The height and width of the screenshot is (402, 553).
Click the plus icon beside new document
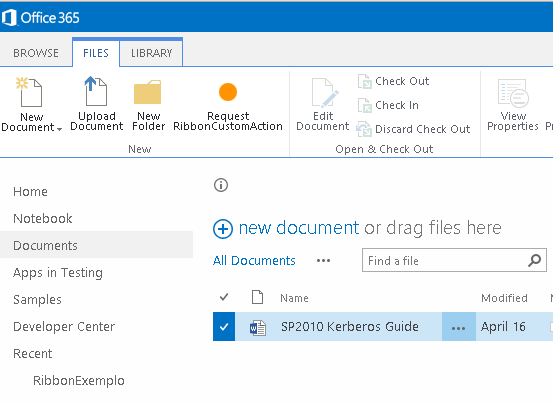click(x=223, y=229)
